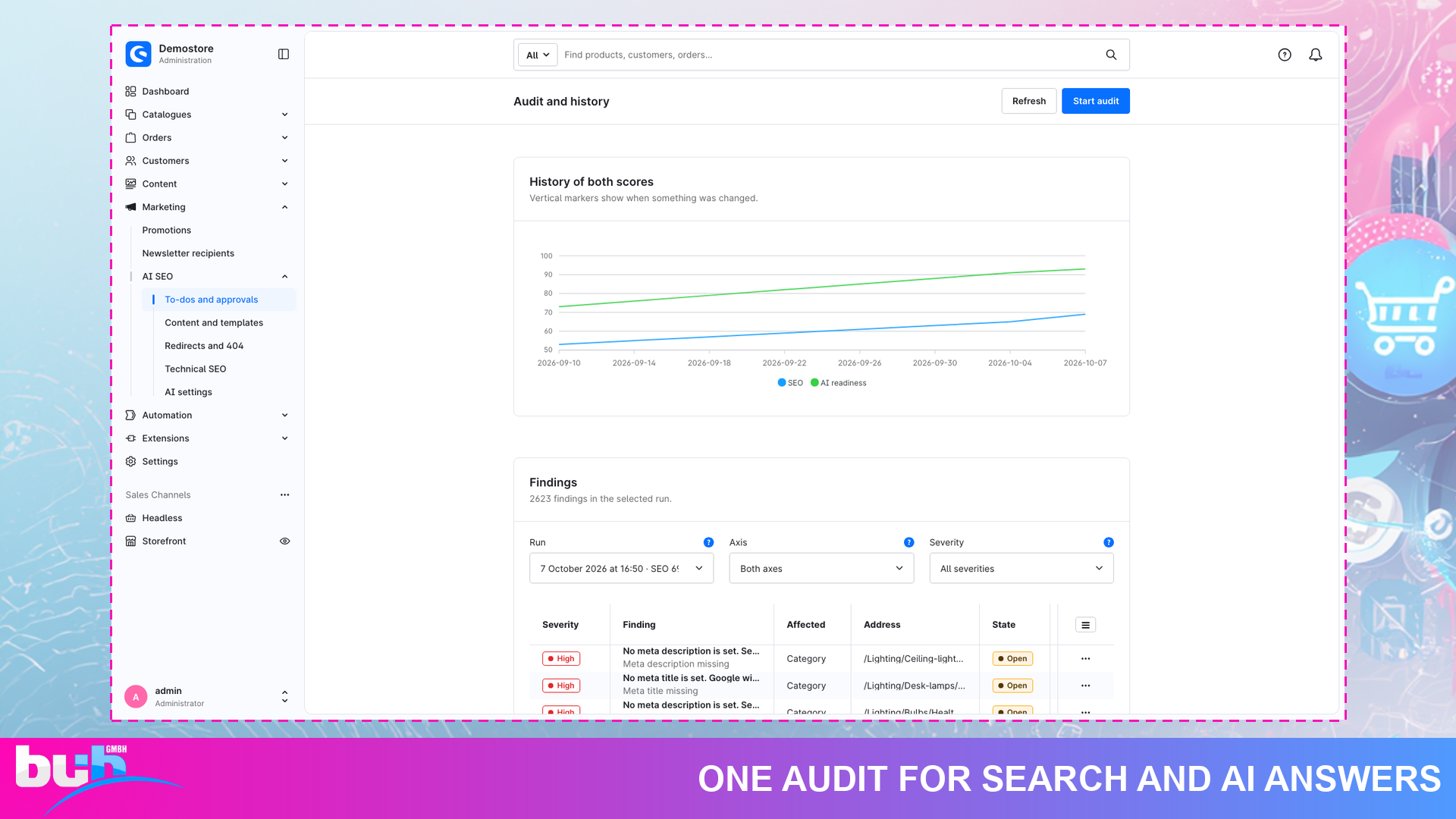This screenshot has height=819, width=1456.
Task: Click the Start audit button
Action: 1095,101
